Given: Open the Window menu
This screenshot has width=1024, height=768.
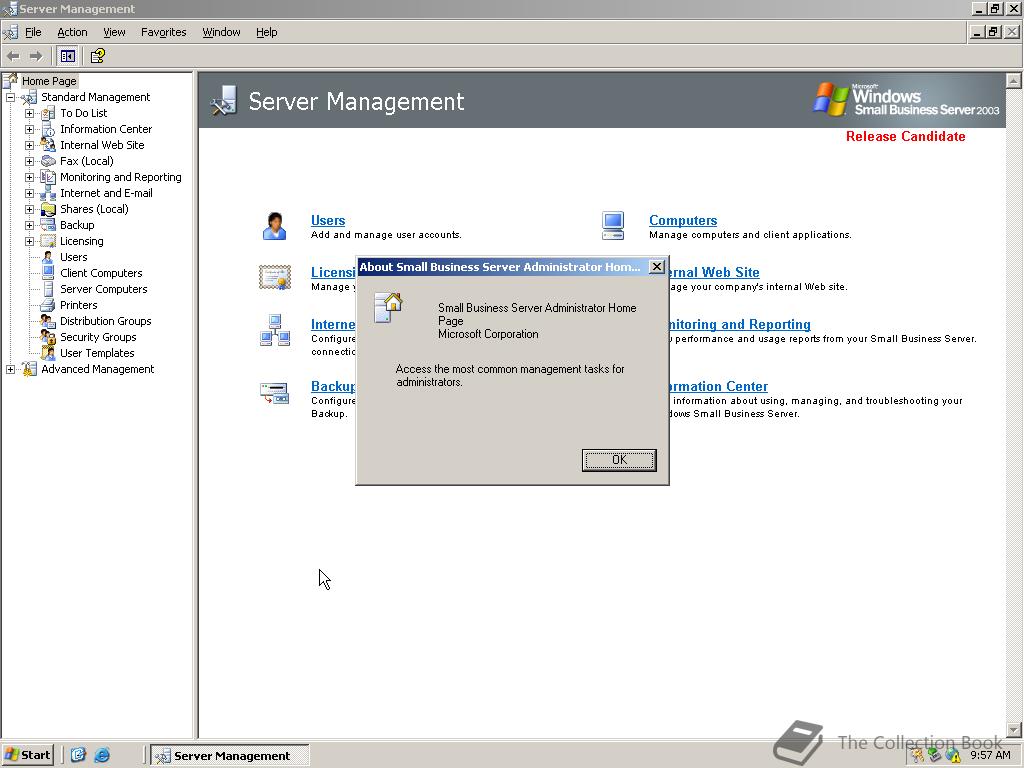Looking at the screenshot, I should (x=221, y=32).
